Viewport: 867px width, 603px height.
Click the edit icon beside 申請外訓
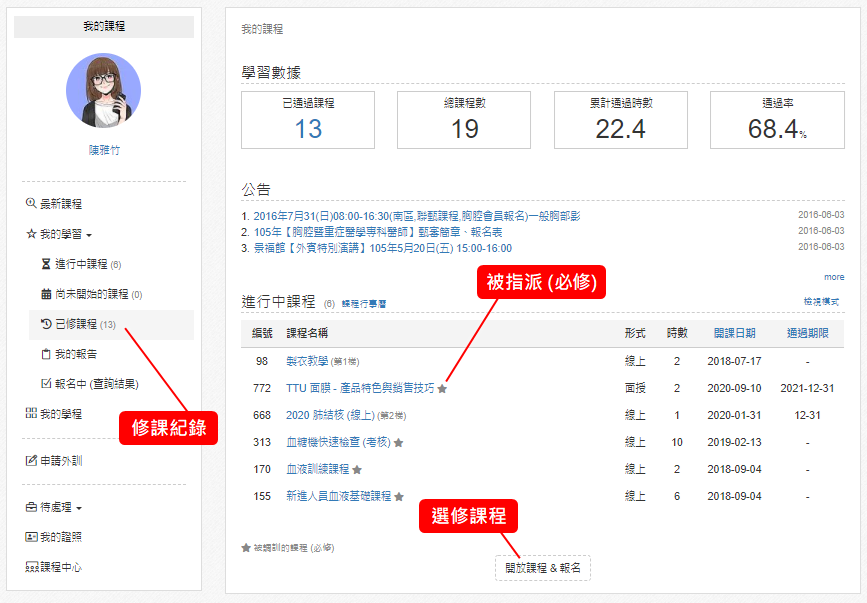30,460
